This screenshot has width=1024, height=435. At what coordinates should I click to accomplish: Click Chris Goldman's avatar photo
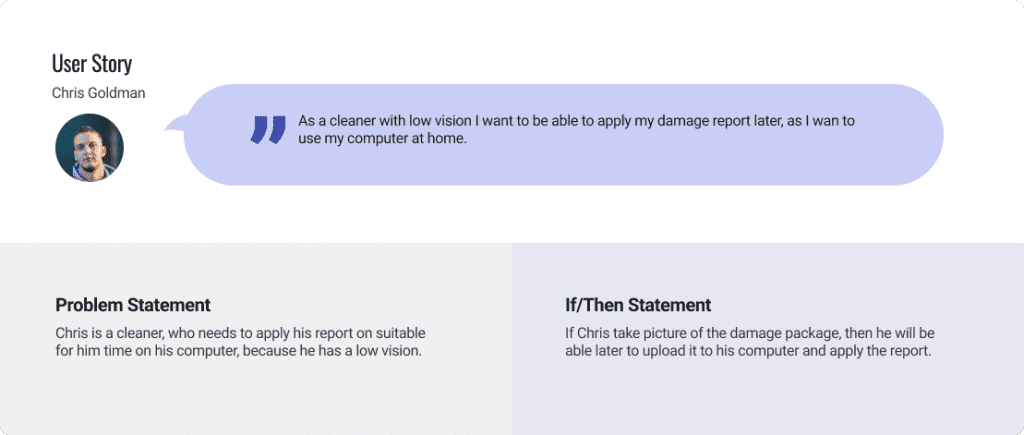coord(90,147)
